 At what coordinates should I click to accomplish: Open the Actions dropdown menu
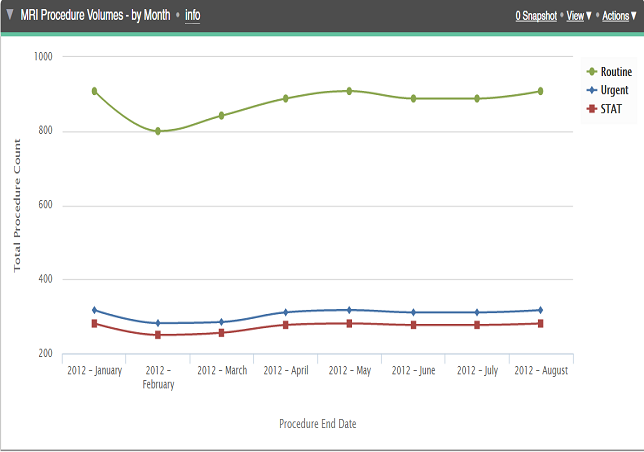click(616, 16)
